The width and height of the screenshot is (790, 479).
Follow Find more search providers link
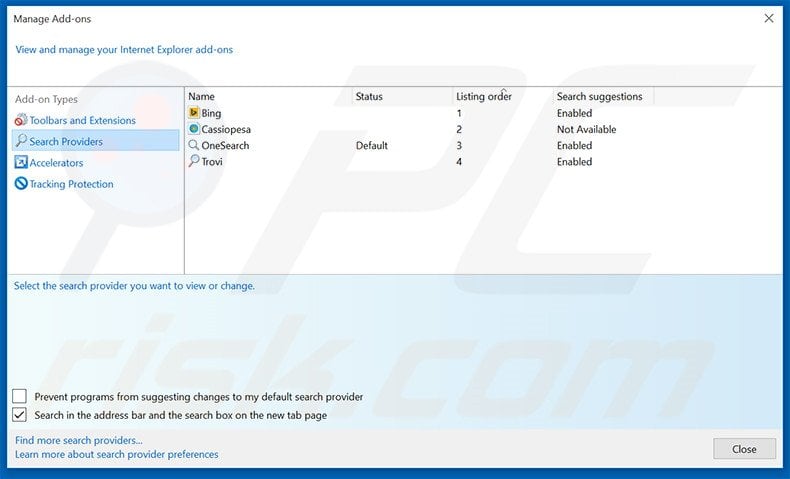pyautogui.click(x=79, y=440)
